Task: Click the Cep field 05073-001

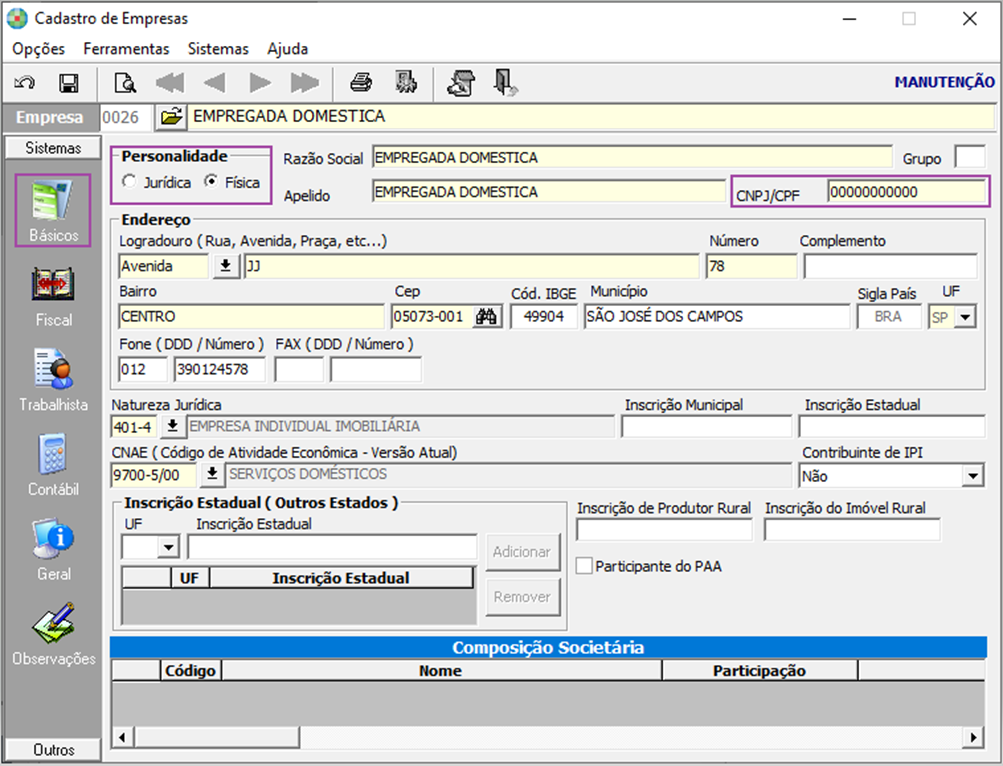Action: [432, 317]
